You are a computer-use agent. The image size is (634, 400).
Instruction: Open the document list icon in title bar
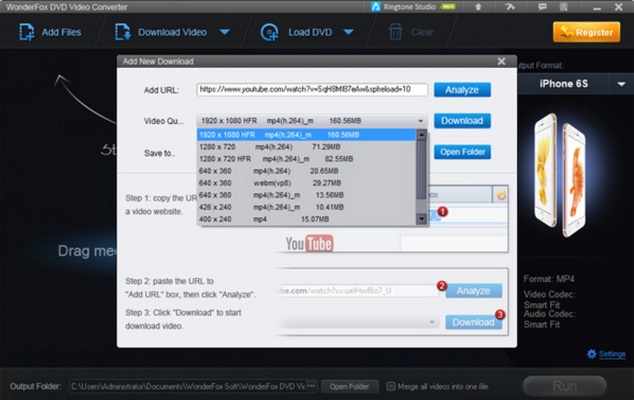point(564,7)
